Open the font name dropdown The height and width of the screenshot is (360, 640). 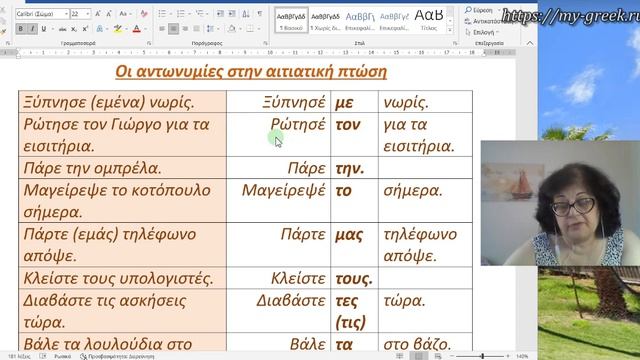pos(66,14)
